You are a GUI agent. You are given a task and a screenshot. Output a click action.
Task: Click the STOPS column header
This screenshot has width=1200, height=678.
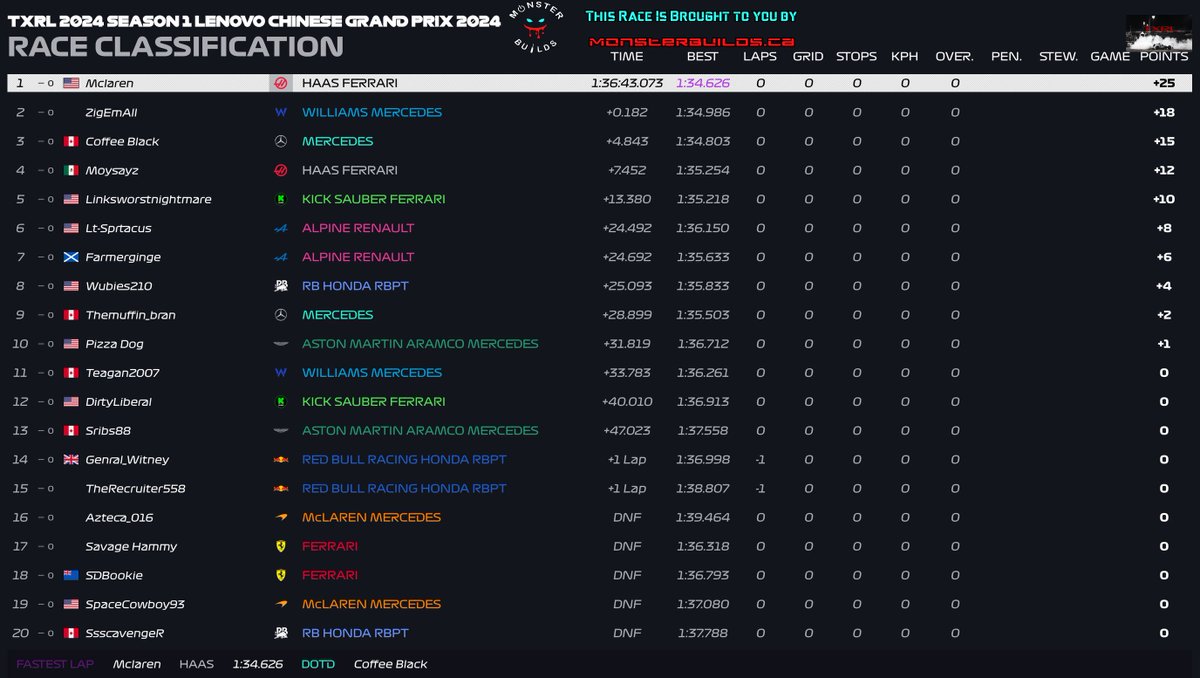pos(856,57)
